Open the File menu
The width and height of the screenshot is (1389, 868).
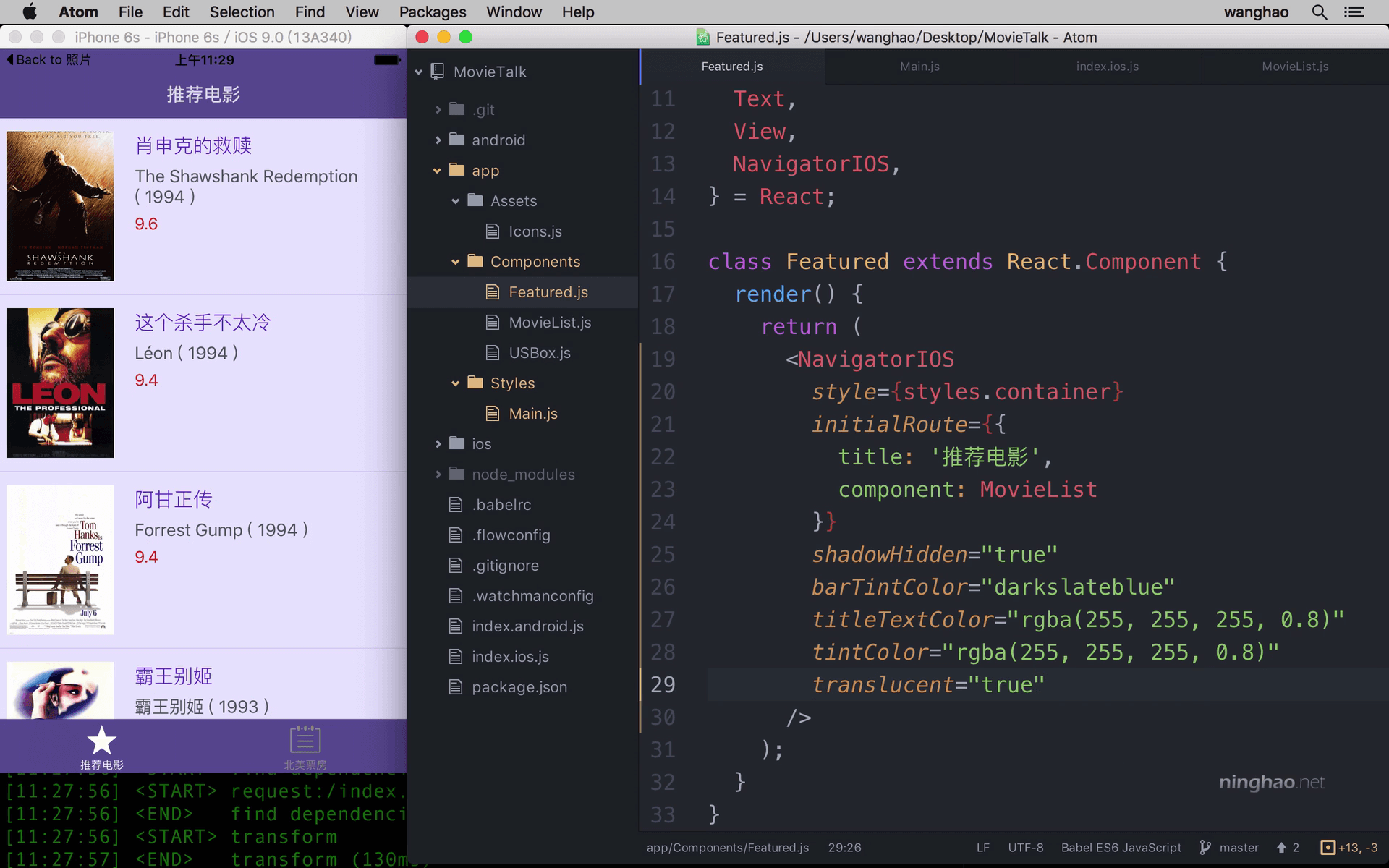pyautogui.click(x=131, y=12)
